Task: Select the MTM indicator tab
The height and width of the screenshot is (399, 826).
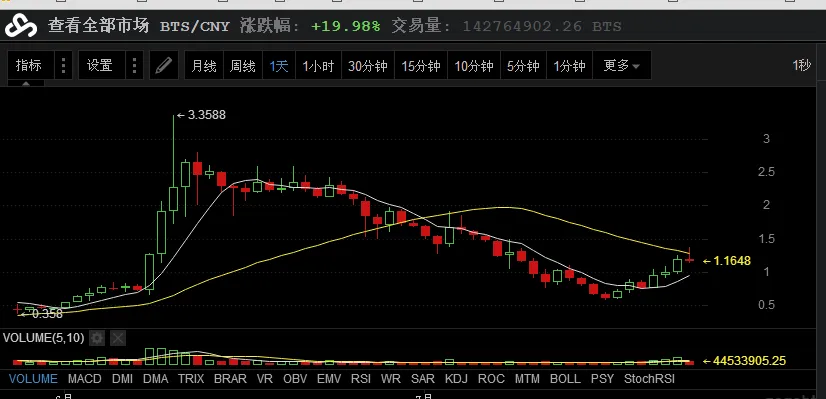Action: click(x=527, y=378)
